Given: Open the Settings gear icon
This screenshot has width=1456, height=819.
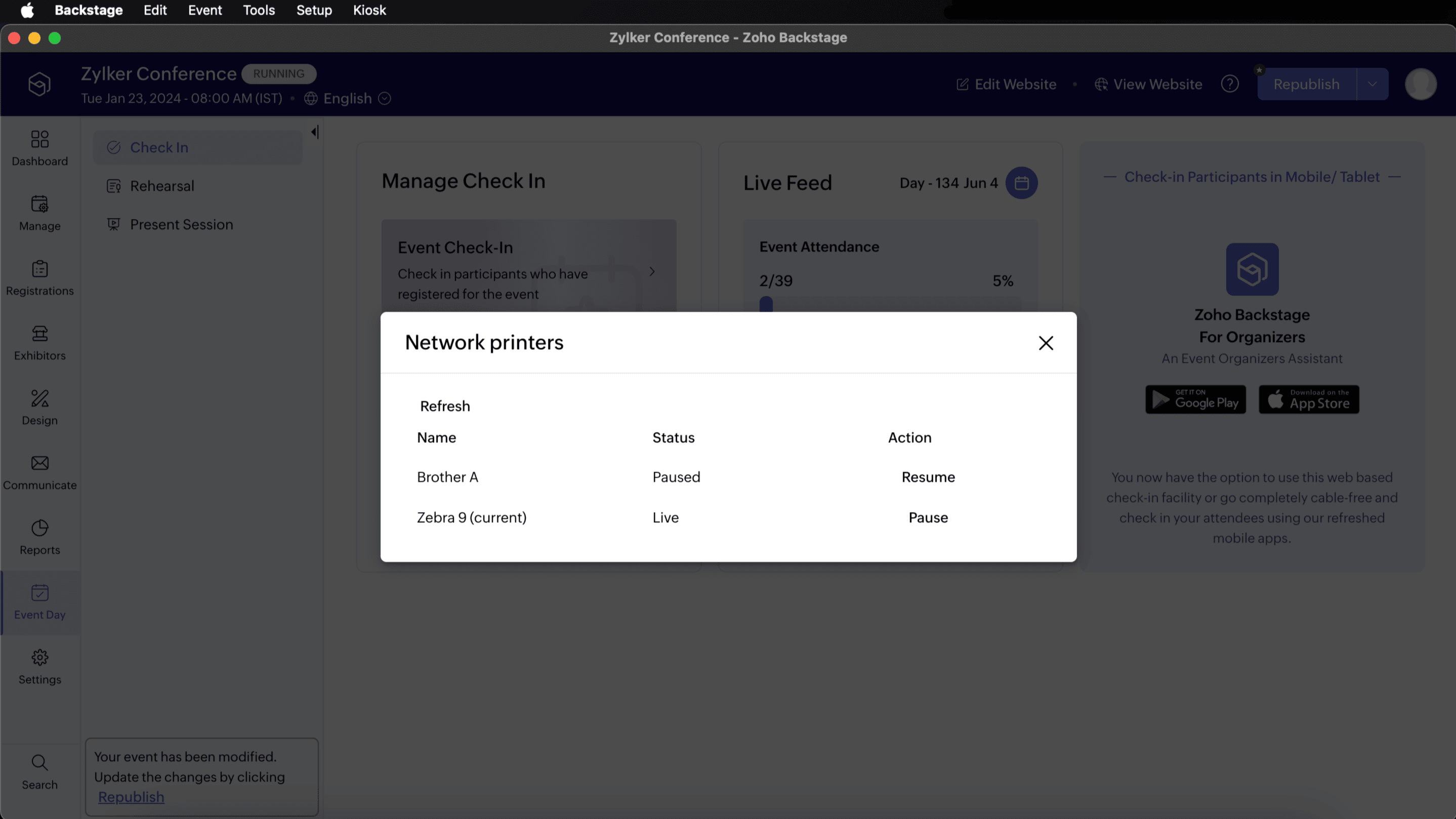Looking at the screenshot, I should tap(39, 658).
